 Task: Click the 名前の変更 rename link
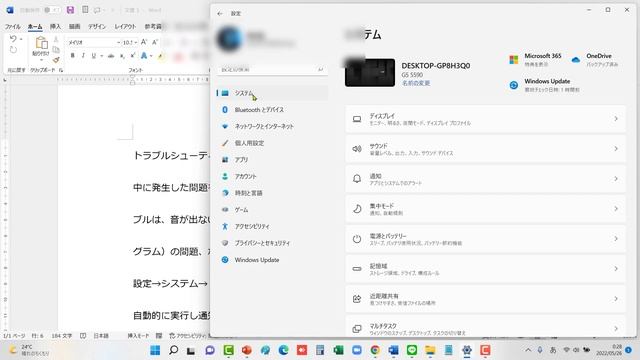click(x=416, y=83)
